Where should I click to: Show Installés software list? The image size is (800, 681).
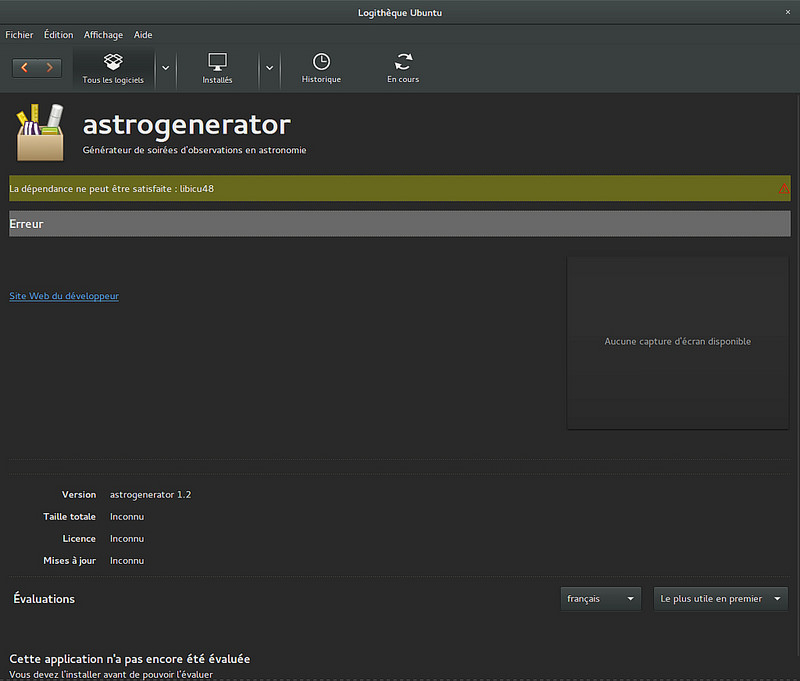[x=217, y=68]
